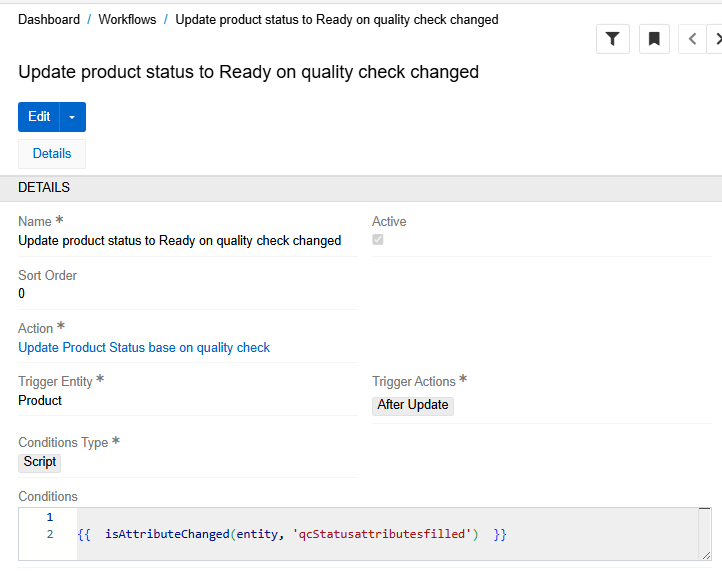Click line number 2 in code editor
The image size is (722, 571).
point(50,534)
